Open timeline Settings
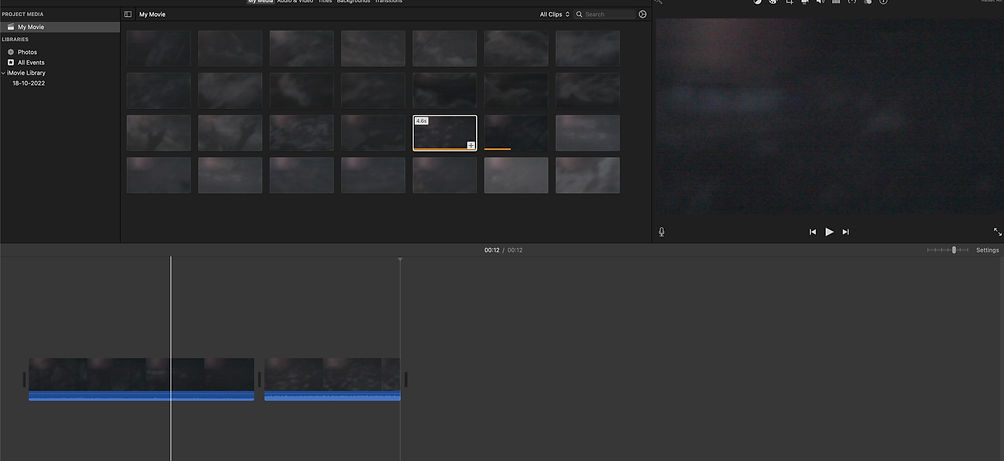Viewport: 1004px width, 461px height. pyautogui.click(x=987, y=250)
